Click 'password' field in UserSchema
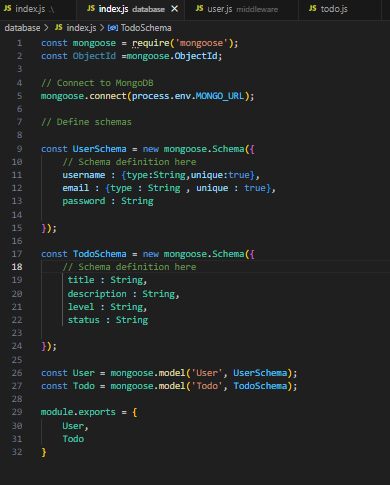Viewport: 390px width, 485px height. coord(84,201)
